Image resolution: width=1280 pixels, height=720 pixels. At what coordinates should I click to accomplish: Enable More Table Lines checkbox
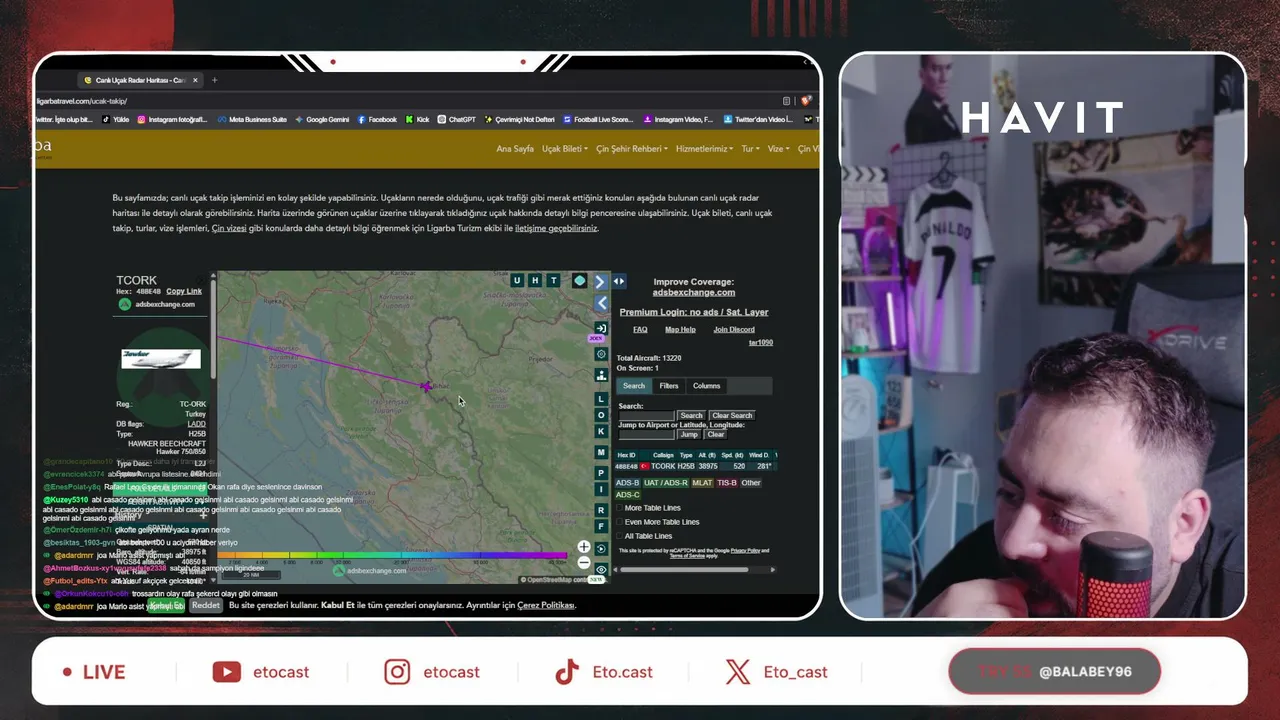click(x=619, y=508)
